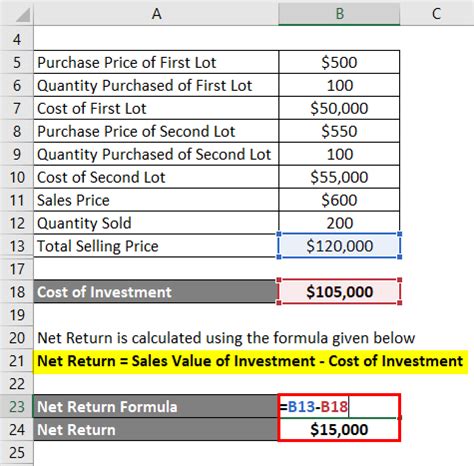The height and width of the screenshot is (466, 474).
Task: Select row 7 header
Action: click(17, 108)
